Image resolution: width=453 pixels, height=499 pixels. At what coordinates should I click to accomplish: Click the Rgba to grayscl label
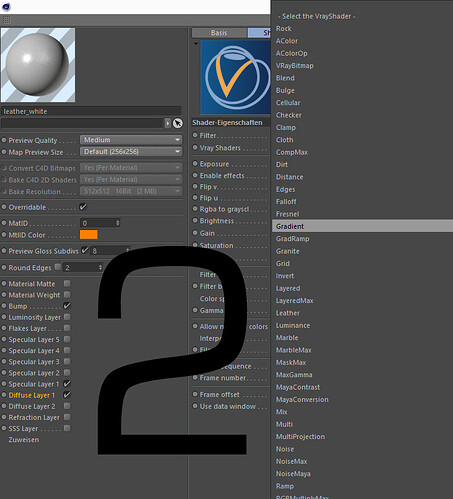pos(224,209)
